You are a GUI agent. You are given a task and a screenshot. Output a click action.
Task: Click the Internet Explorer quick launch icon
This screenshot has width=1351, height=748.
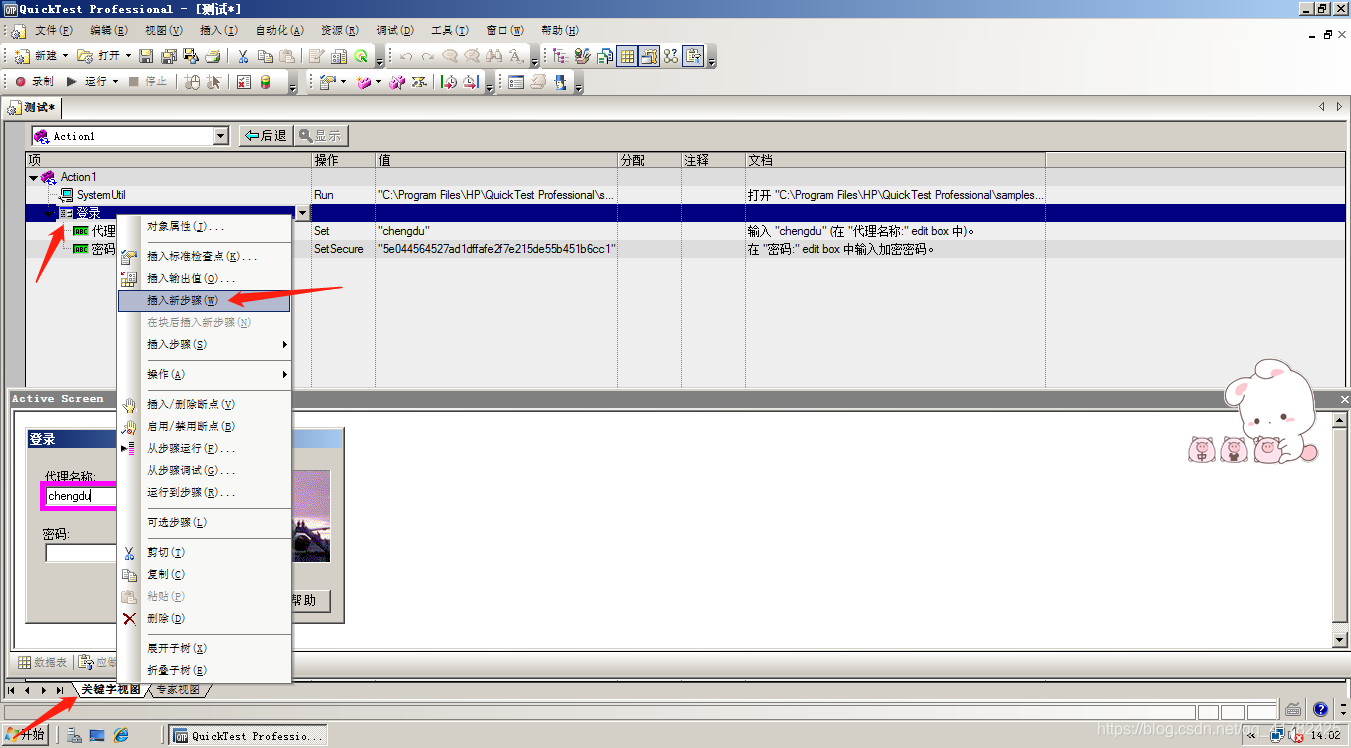pyautogui.click(x=122, y=735)
